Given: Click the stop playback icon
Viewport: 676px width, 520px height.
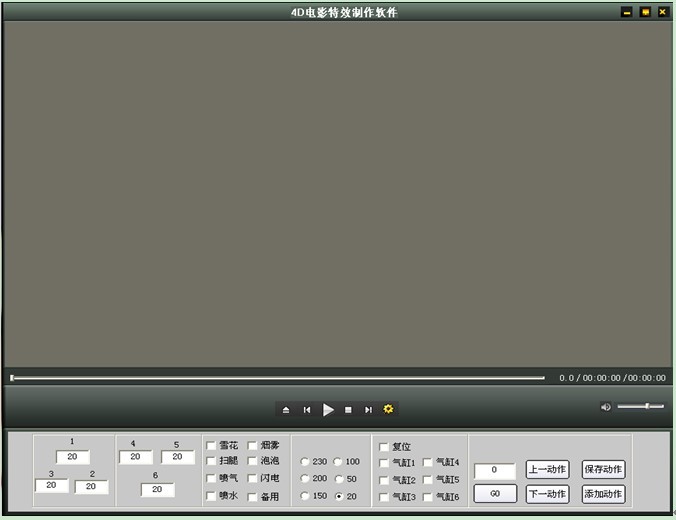Looking at the screenshot, I should [x=348, y=409].
